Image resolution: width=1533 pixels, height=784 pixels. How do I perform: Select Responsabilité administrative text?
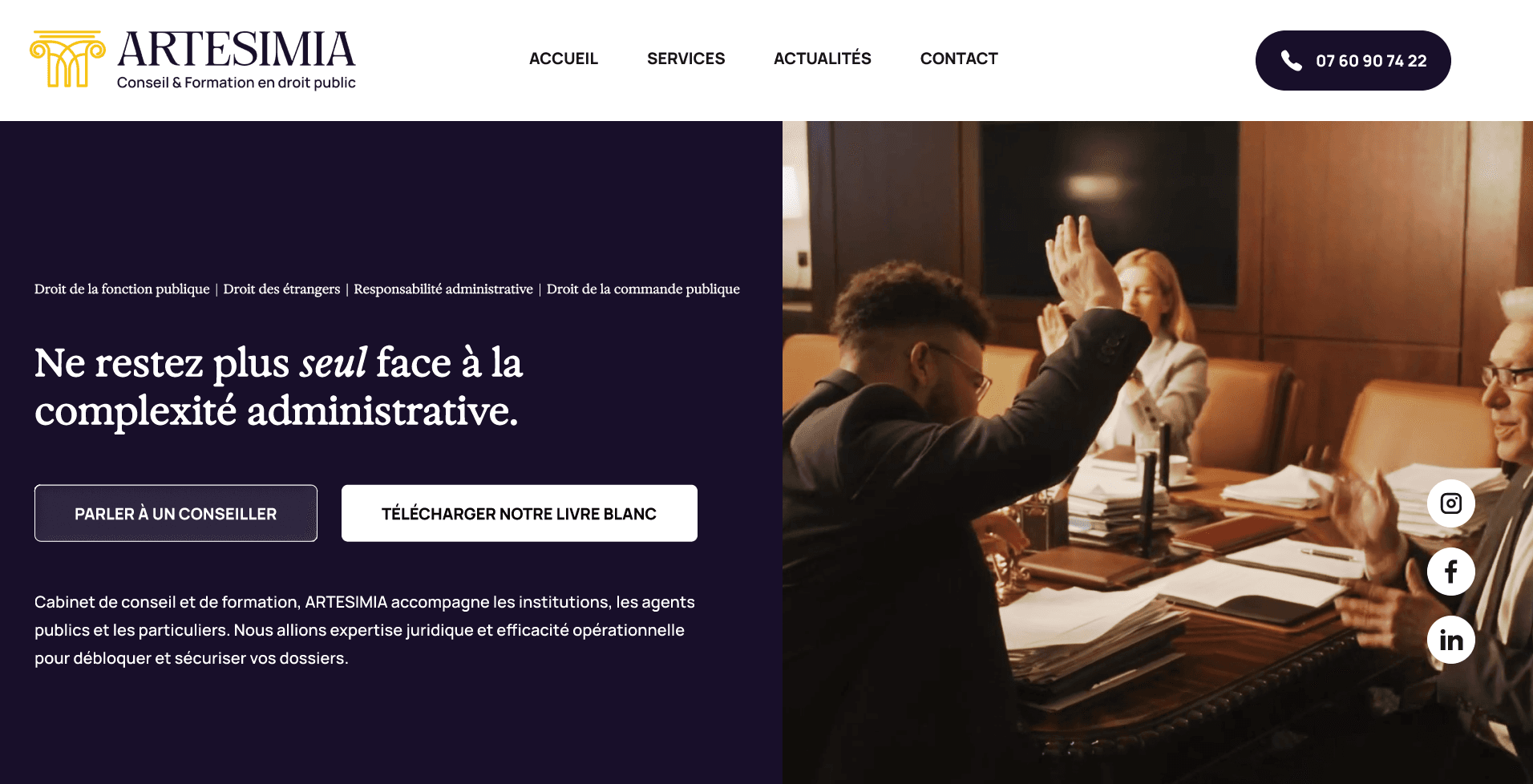click(x=443, y=289)
